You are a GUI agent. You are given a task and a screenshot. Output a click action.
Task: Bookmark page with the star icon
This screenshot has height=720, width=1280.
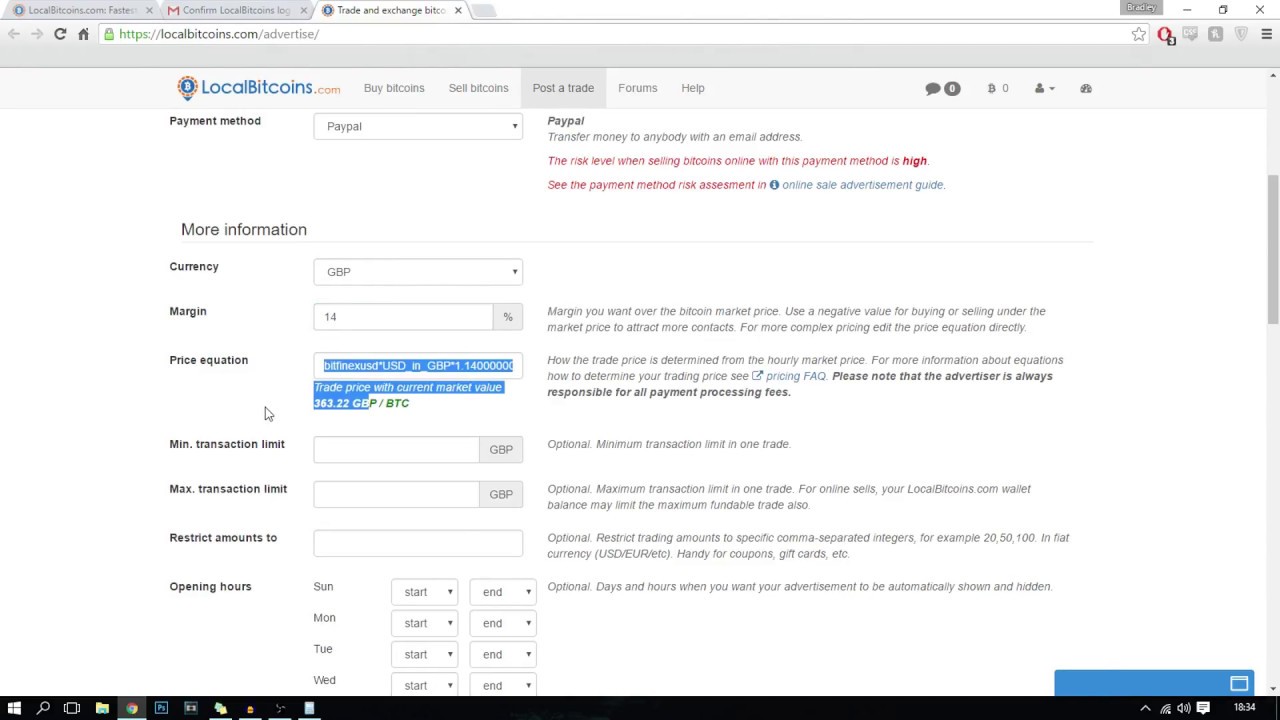1139,34
